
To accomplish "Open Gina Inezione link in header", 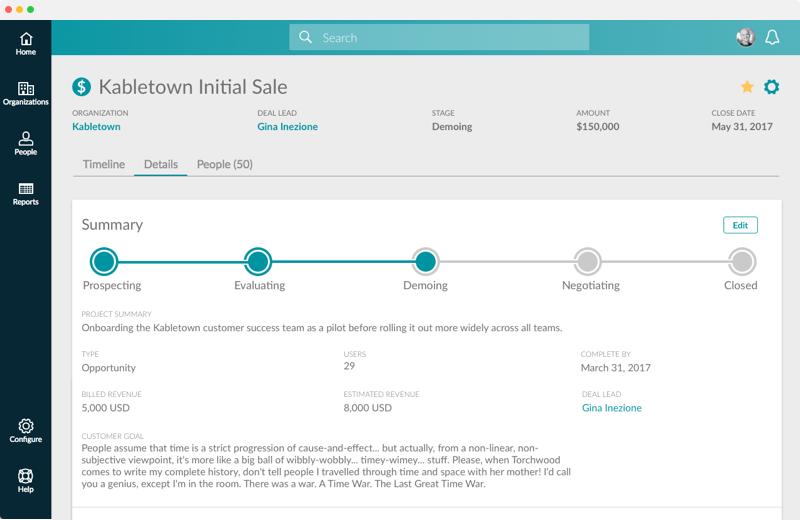I will pos(287,127).
